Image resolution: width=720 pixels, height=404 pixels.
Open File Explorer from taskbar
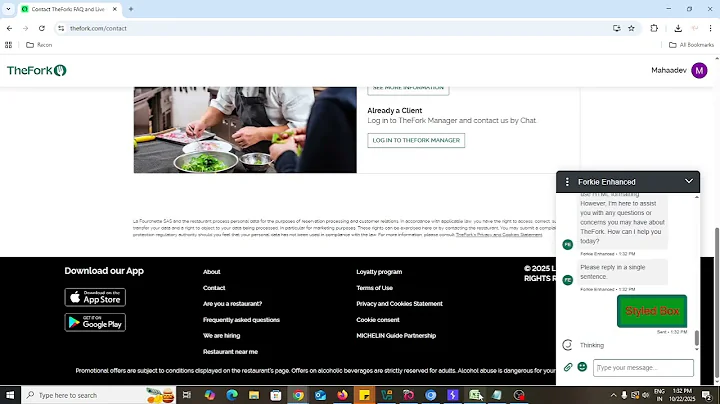click(x=254, y=395)
